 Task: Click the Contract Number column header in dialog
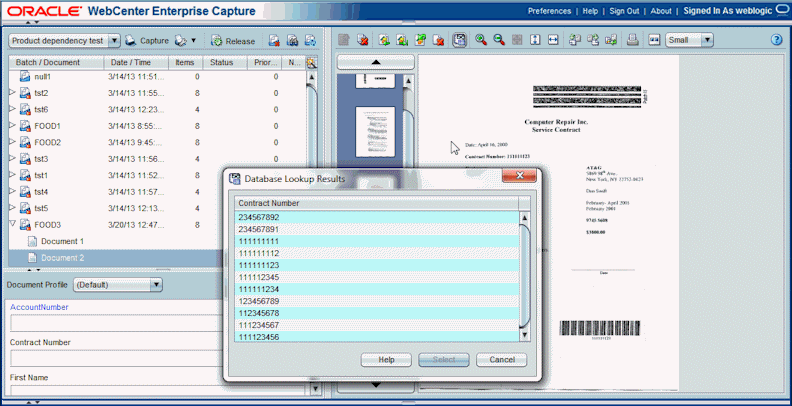pyautogui.click(x=377, y=203)
